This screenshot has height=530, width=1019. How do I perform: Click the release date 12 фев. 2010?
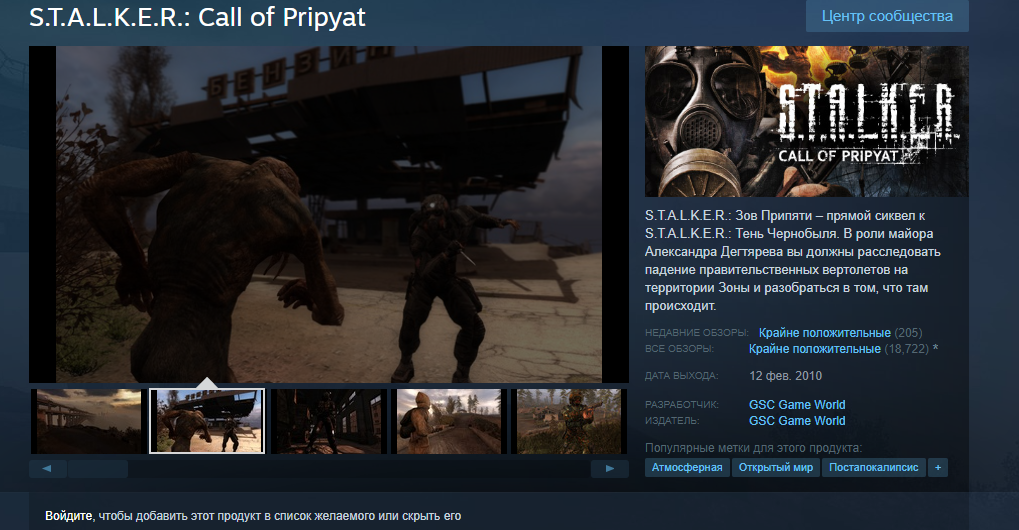point(785,376)
